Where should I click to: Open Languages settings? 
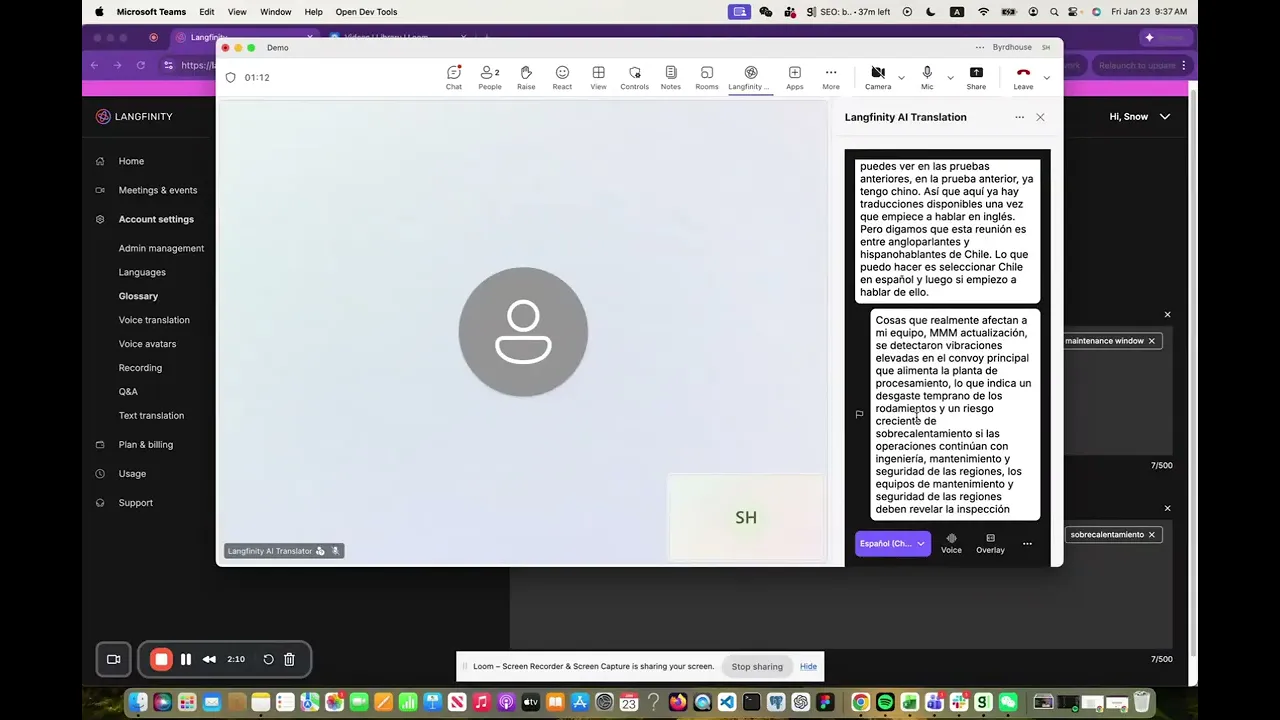[x=142, y=272]
